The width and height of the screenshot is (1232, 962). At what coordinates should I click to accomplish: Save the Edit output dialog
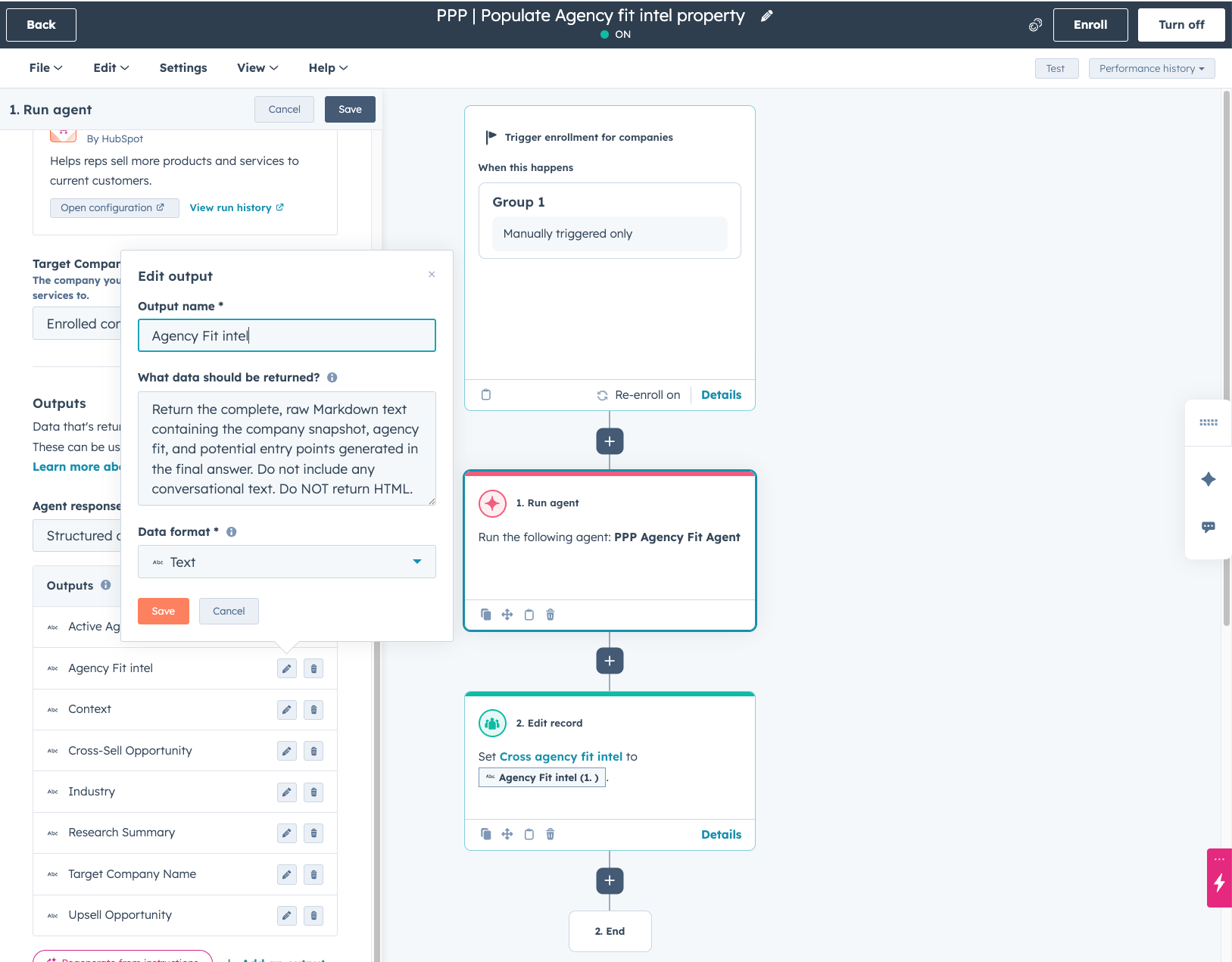(163, 611)
